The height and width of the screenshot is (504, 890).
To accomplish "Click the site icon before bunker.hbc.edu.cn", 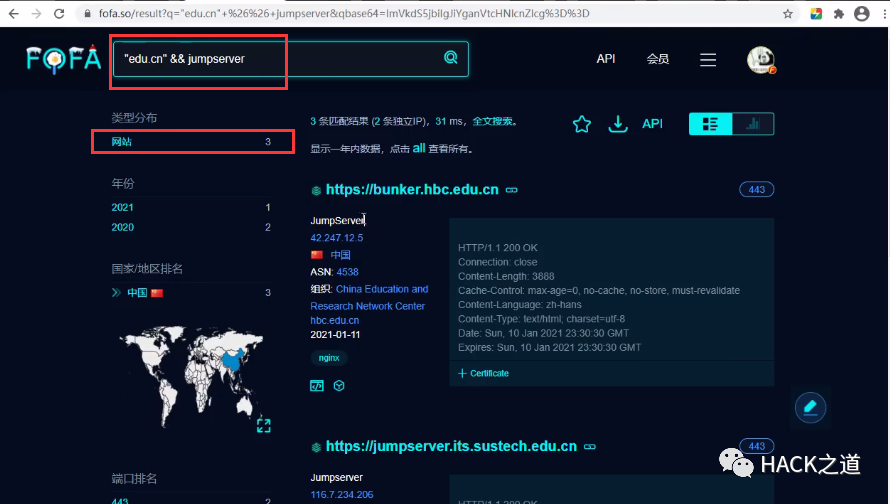I will tap(316, 191).
